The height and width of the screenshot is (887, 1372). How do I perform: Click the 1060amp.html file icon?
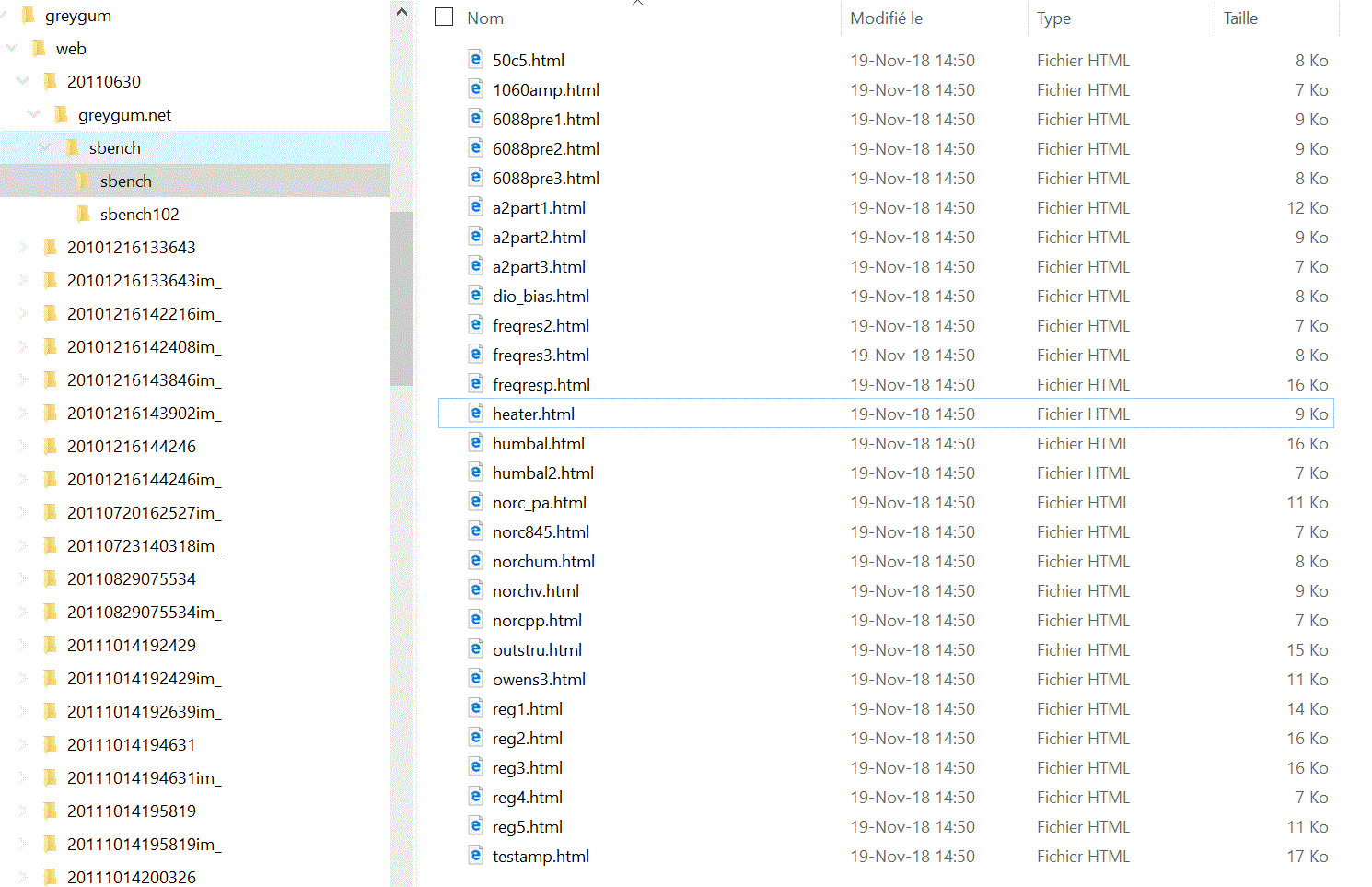pyautogui.click(x=475, y=89)
